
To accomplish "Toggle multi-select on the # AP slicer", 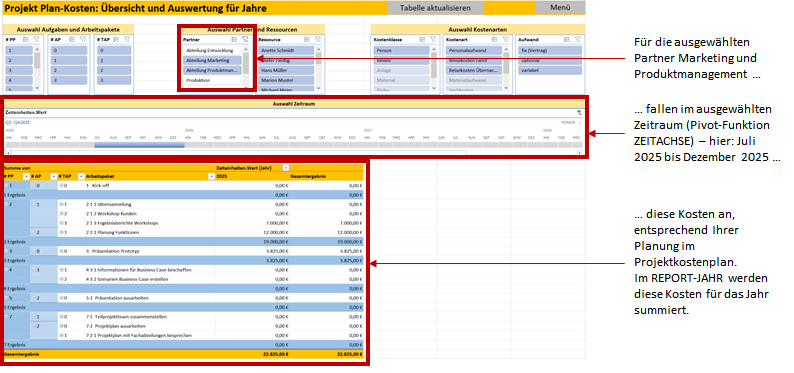I will point(72,39).
